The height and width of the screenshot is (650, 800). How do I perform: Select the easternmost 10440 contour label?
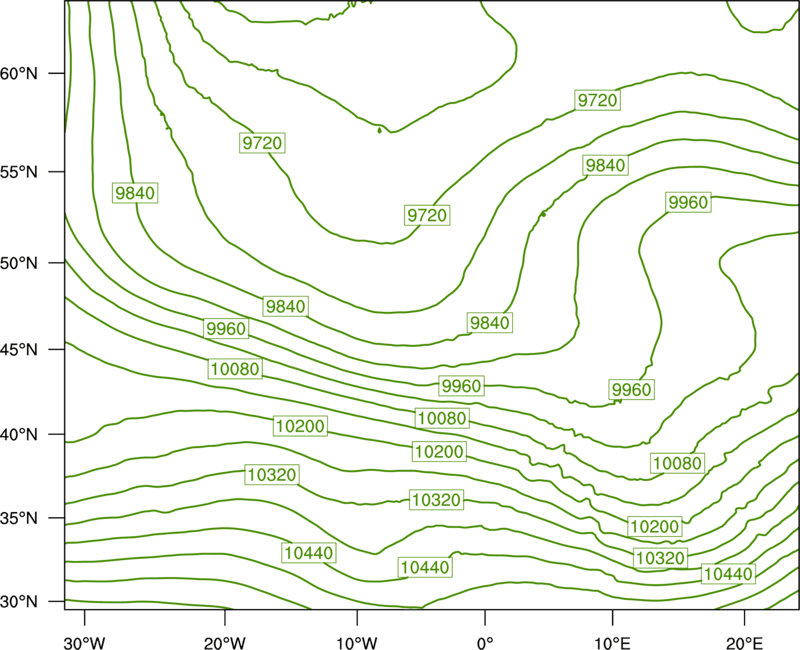click(728, 574)
